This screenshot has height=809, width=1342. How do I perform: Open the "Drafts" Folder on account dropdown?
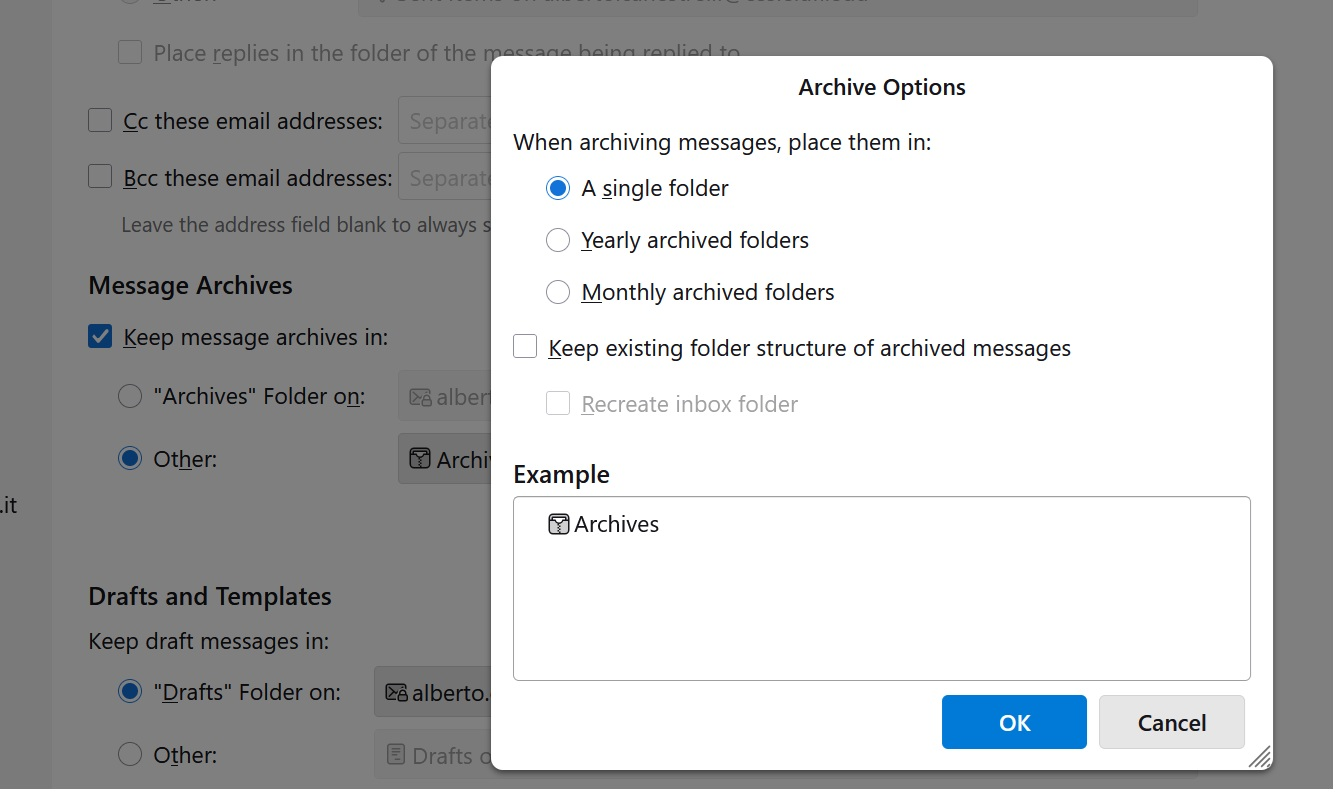(434, 692)
